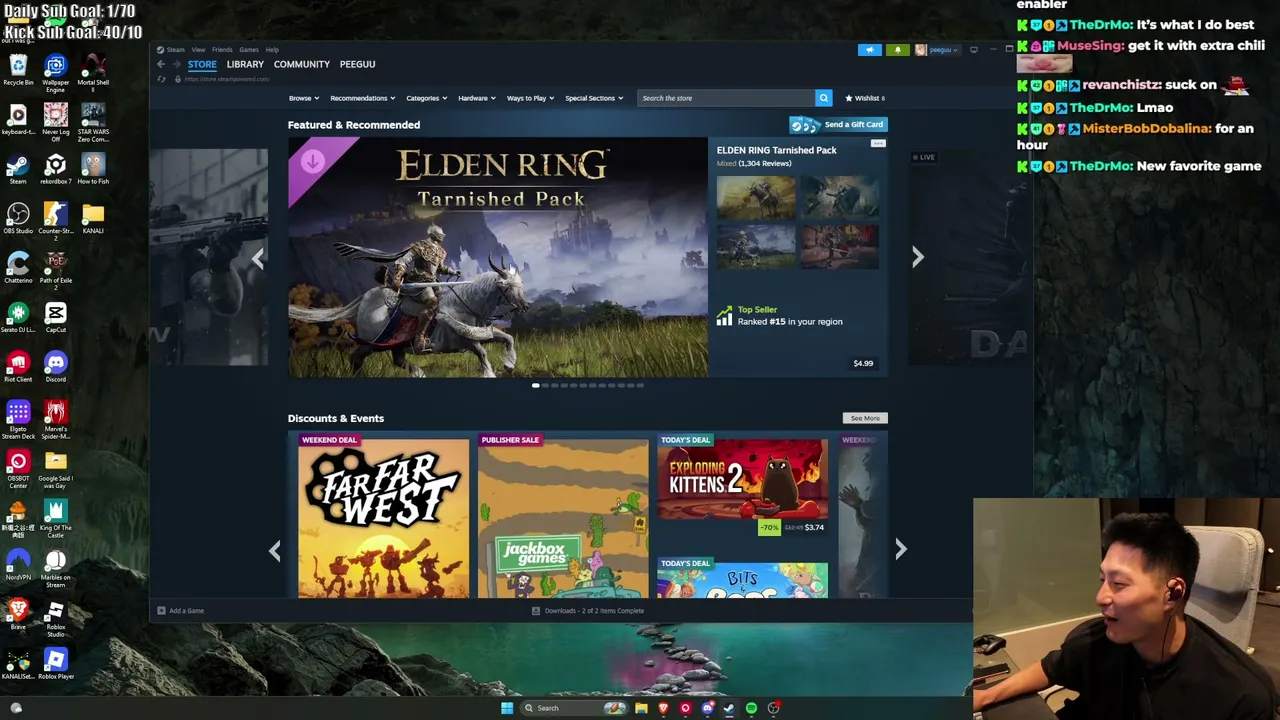The height and width of the screenshot is (720, 1280).
Task: Open Elgato Stream Deck shortcut
Action: coord(18,420)
